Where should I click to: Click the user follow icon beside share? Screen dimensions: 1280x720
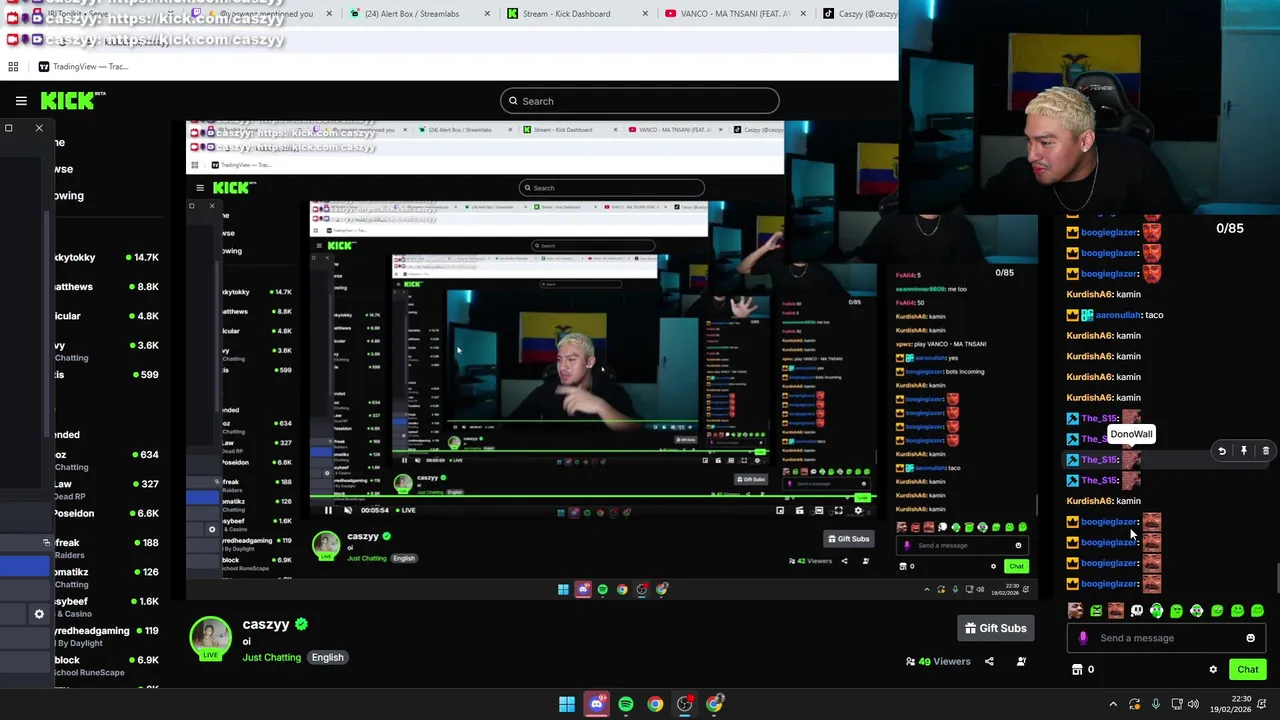1021,661
